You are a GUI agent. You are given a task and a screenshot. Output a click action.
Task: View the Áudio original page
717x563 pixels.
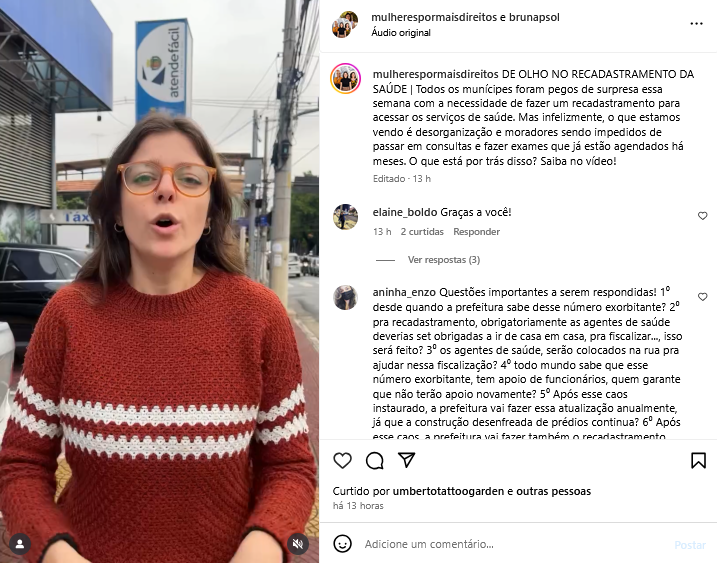(x=401, y=33)
